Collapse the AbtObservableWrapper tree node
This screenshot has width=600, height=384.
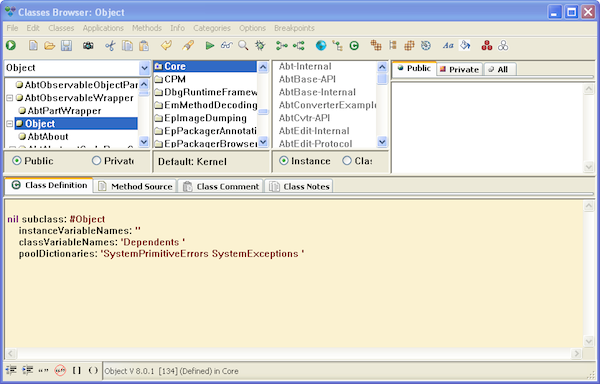click(10, 98)
